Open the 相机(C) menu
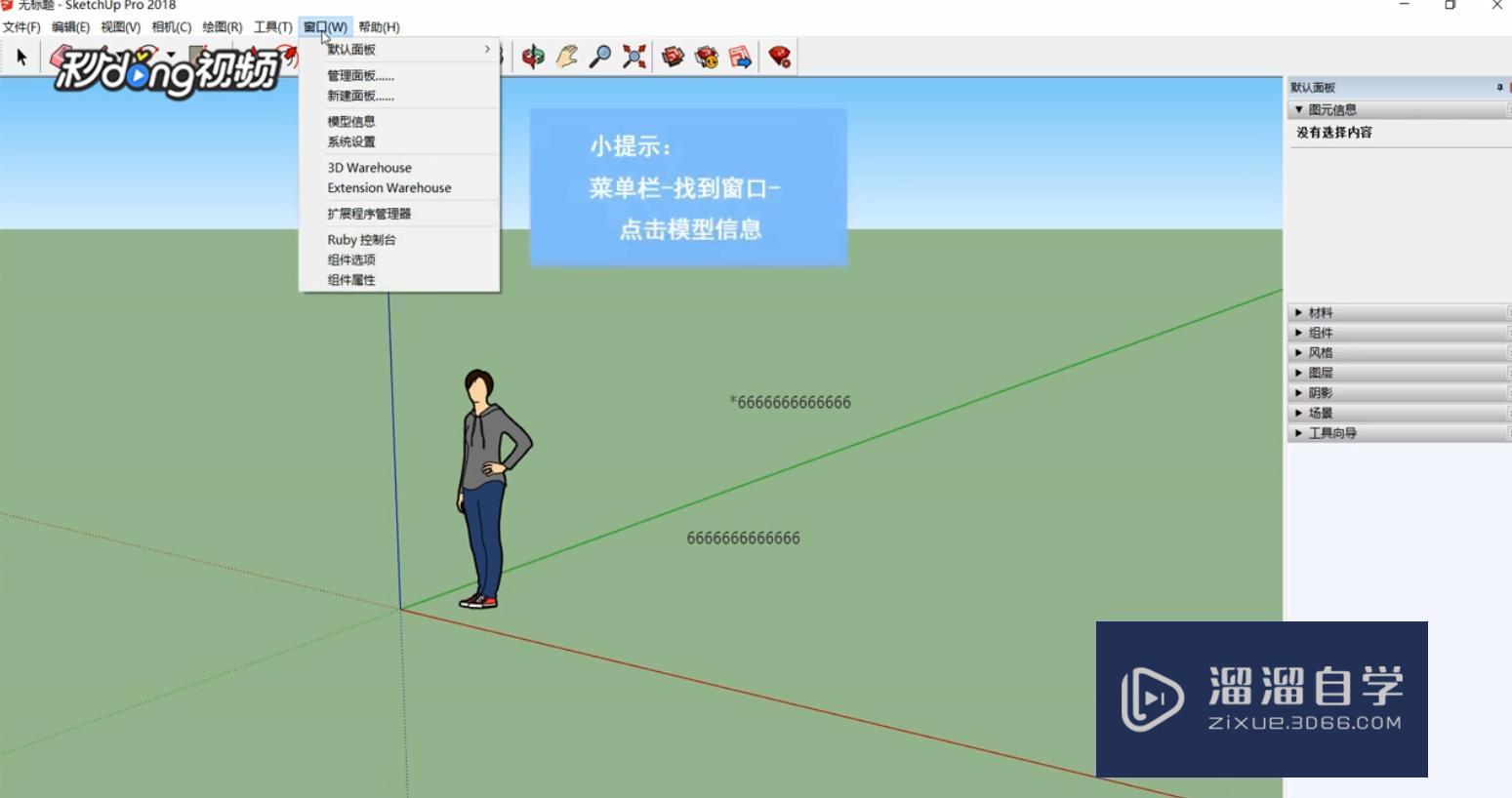The image size is (1512, 798). coord(172,27)
